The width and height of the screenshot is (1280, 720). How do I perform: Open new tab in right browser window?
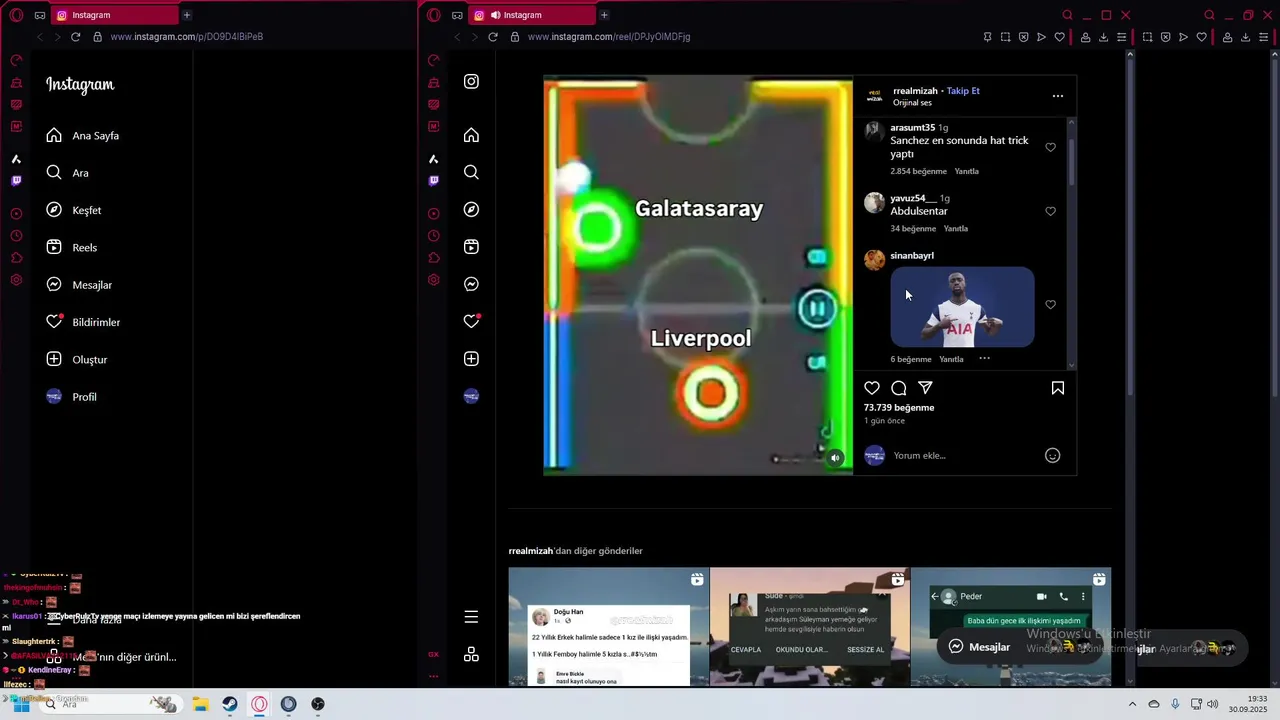(x=603, y=15)
